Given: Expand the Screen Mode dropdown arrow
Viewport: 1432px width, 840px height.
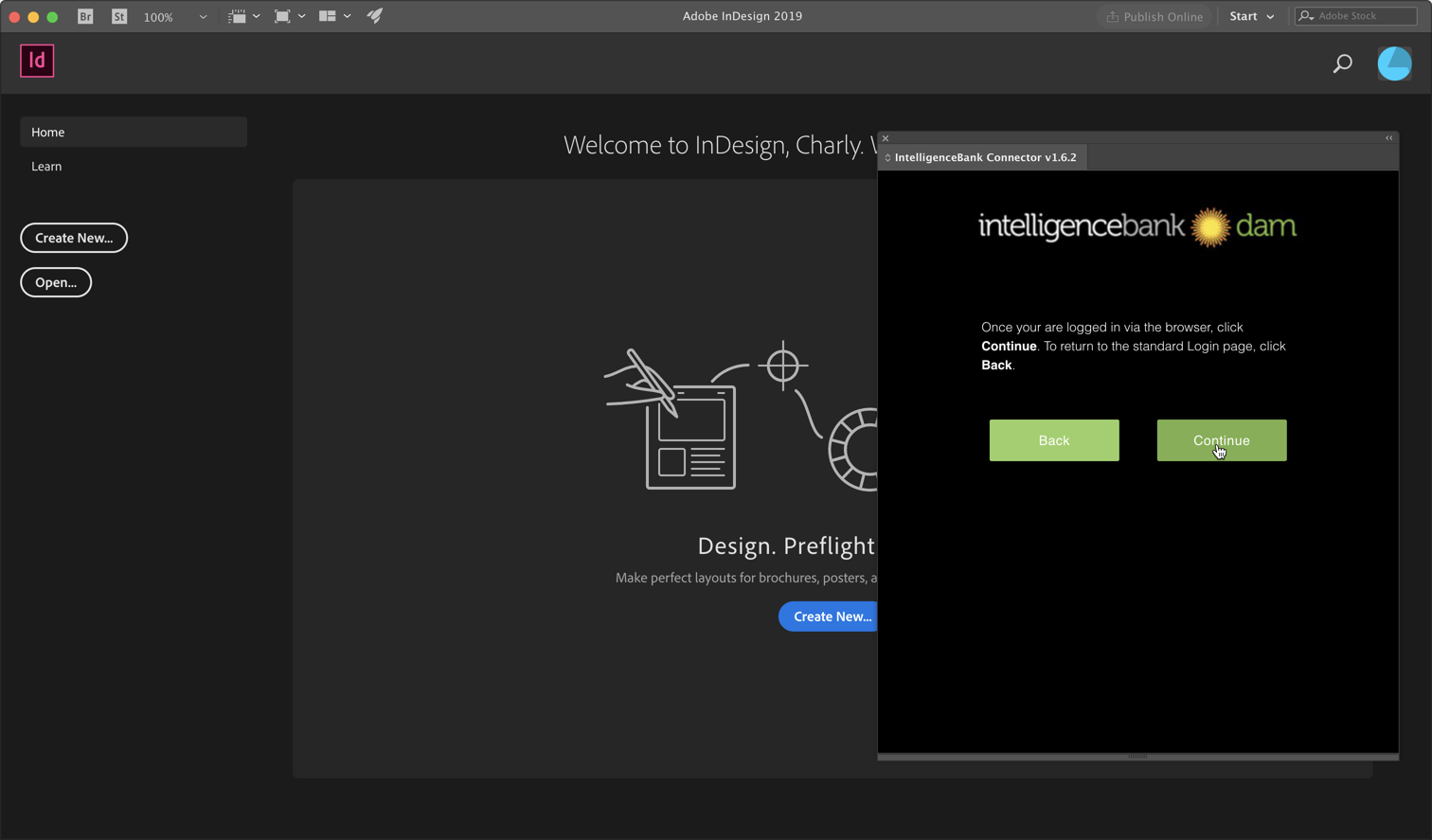Looking at the screenshot, I should tap(302, 16).
